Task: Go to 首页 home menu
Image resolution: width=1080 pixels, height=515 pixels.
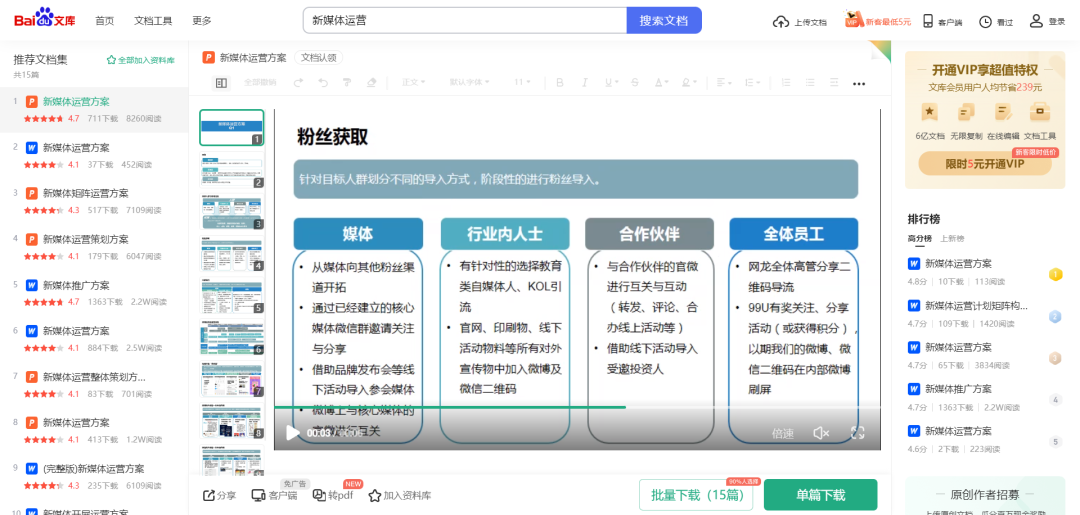Action: [105, 21]
